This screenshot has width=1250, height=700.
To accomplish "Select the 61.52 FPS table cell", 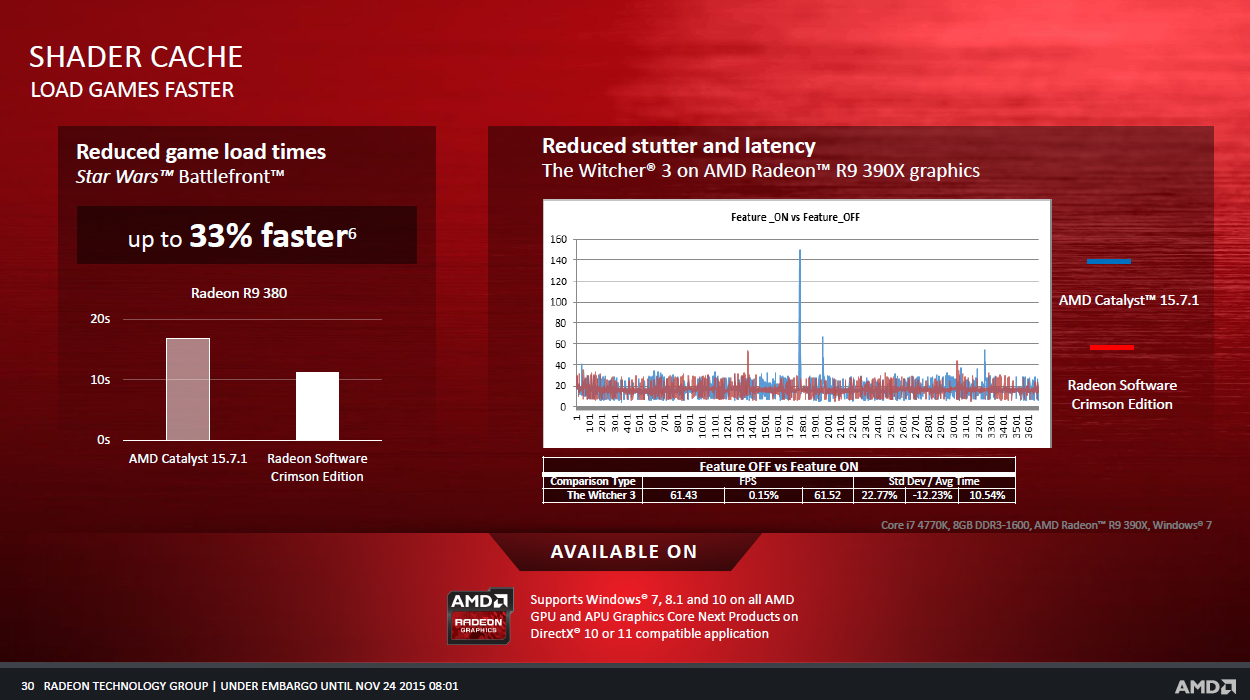I will 827,495.
